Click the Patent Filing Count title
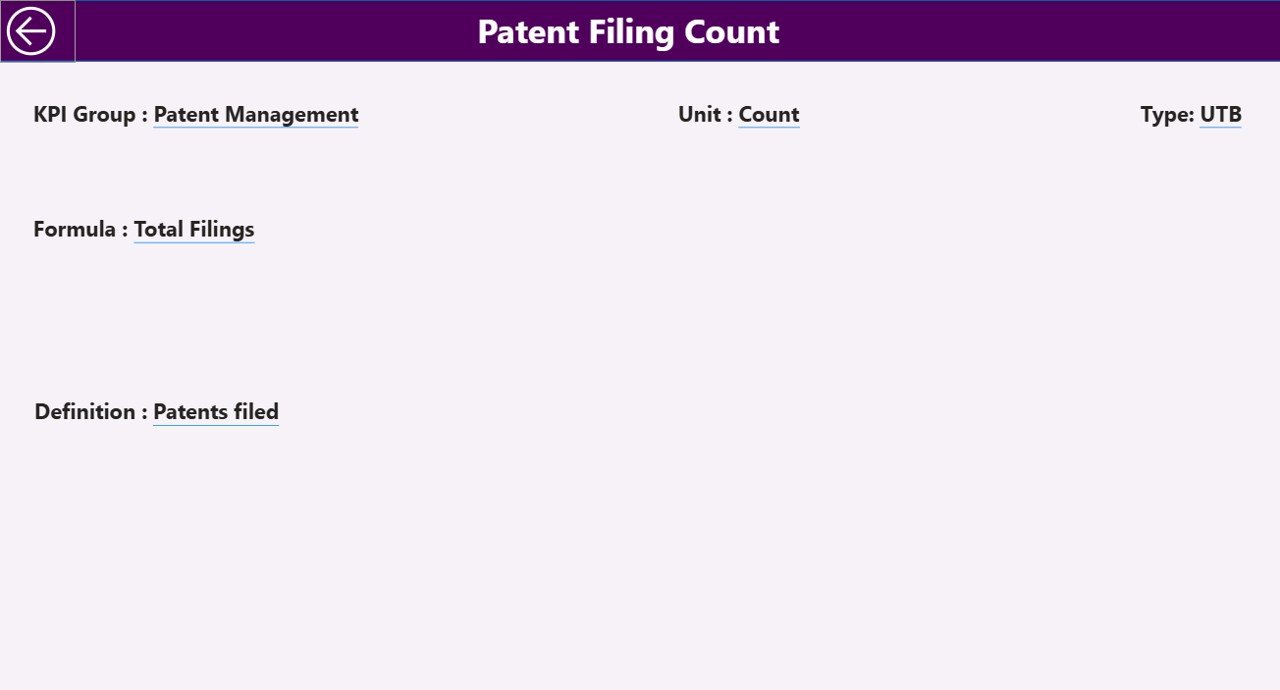1280x690 pixels. click(627, 31)
